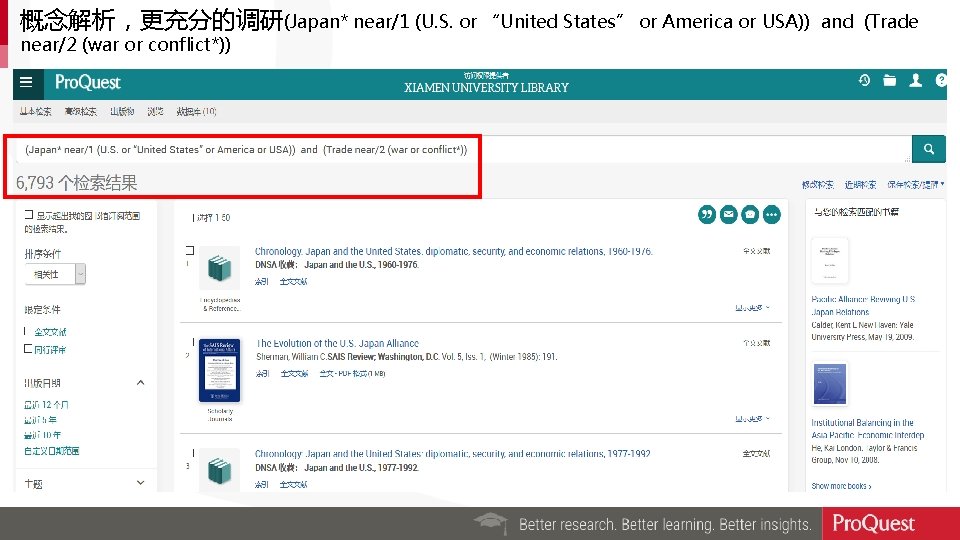Select all results checkbox above list
Screen dimensions: 960x540
(x=193, y=217)
